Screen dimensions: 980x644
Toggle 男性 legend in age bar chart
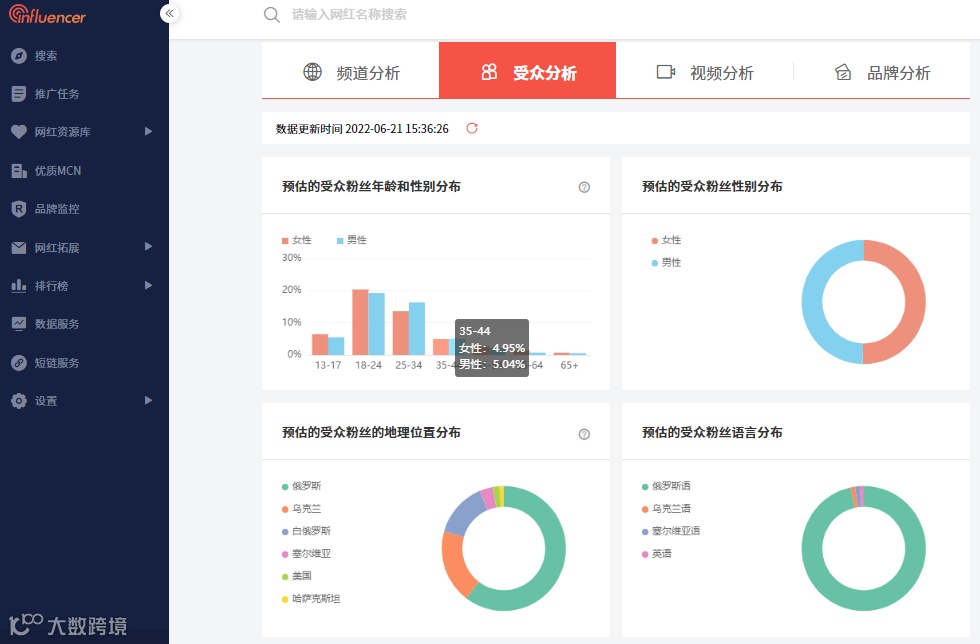(x=352, y=240)
